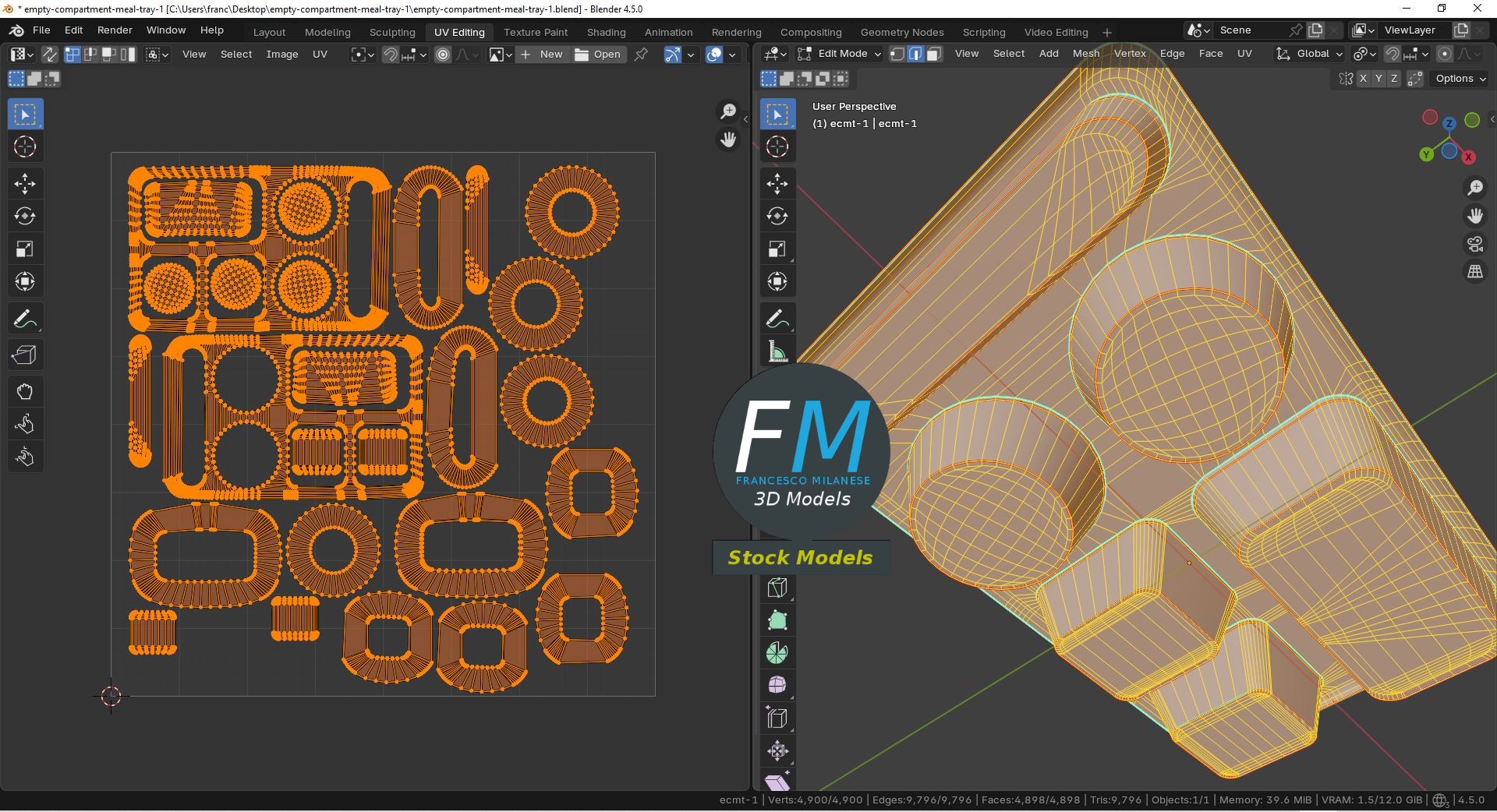Expand the Global transform orientation dropdown
The height and width of the screenshot is (812, 1497).
tap(1311, 54)
